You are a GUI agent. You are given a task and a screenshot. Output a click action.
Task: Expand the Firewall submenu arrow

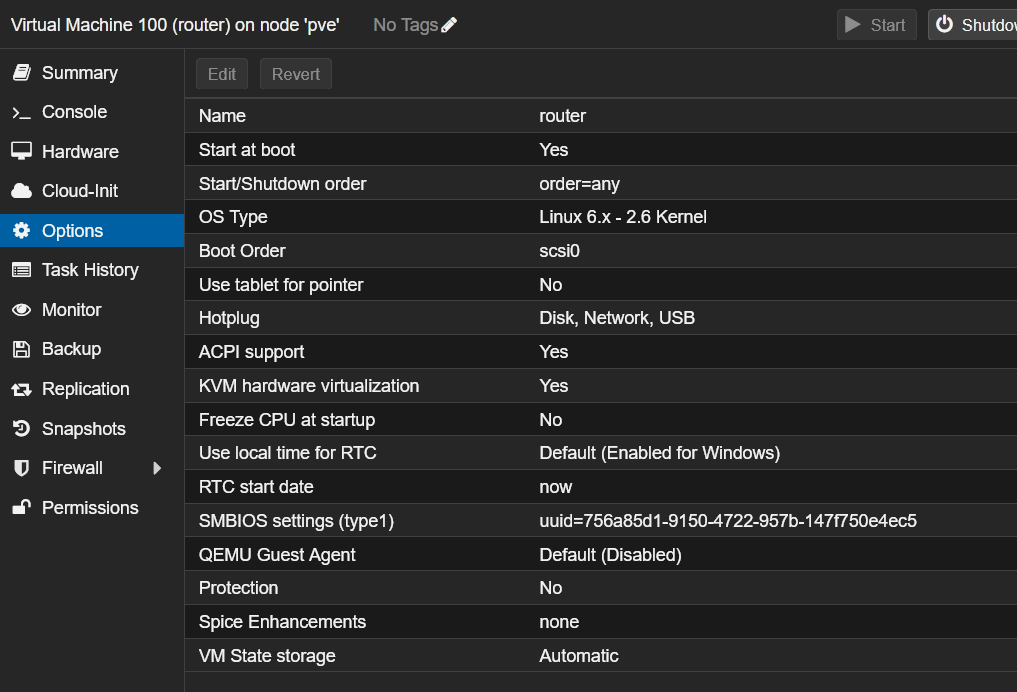(157, 468)
